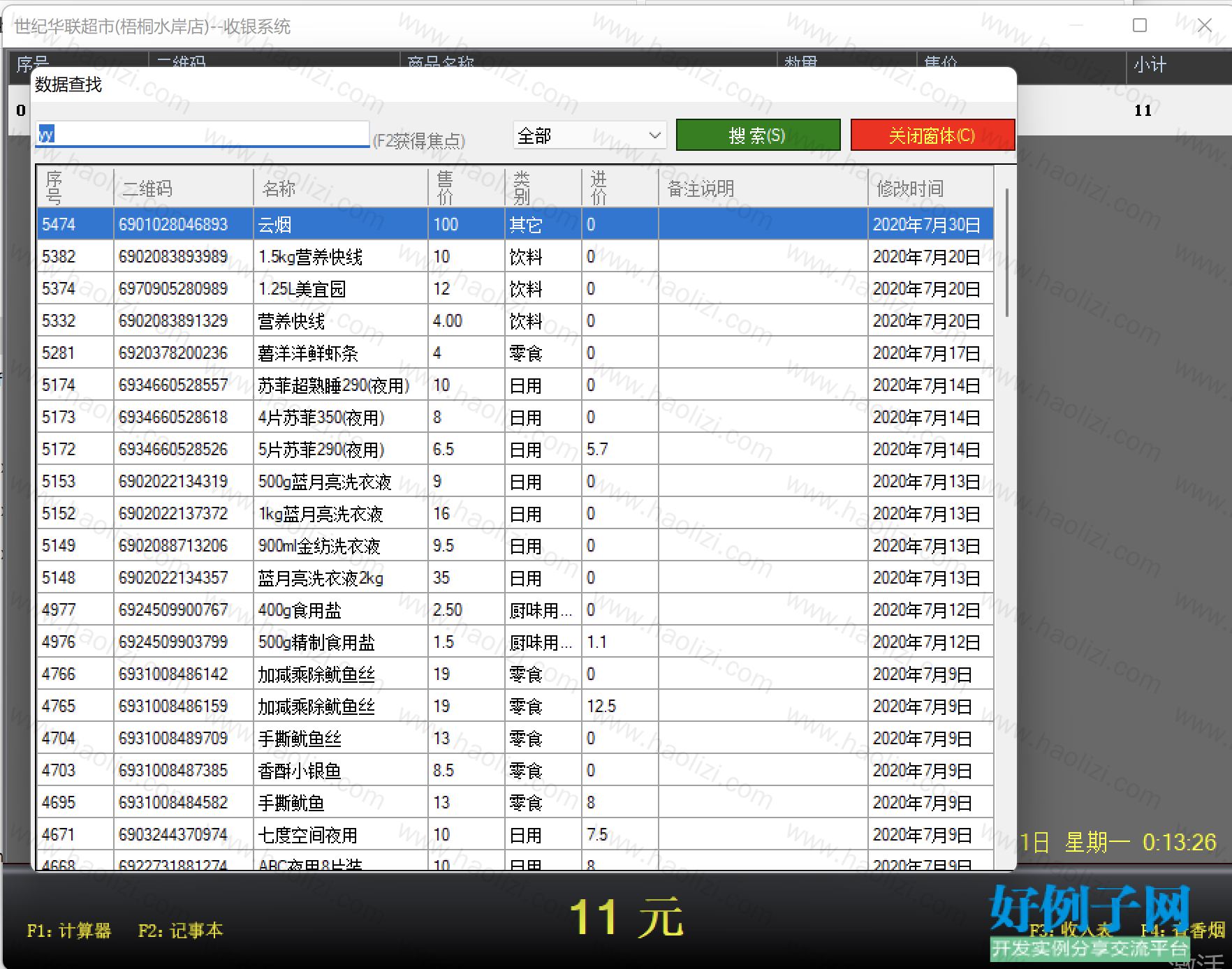Click 2020年7月30日 date cell
This screenshot has width=1232, height=969.
point(930,224)
